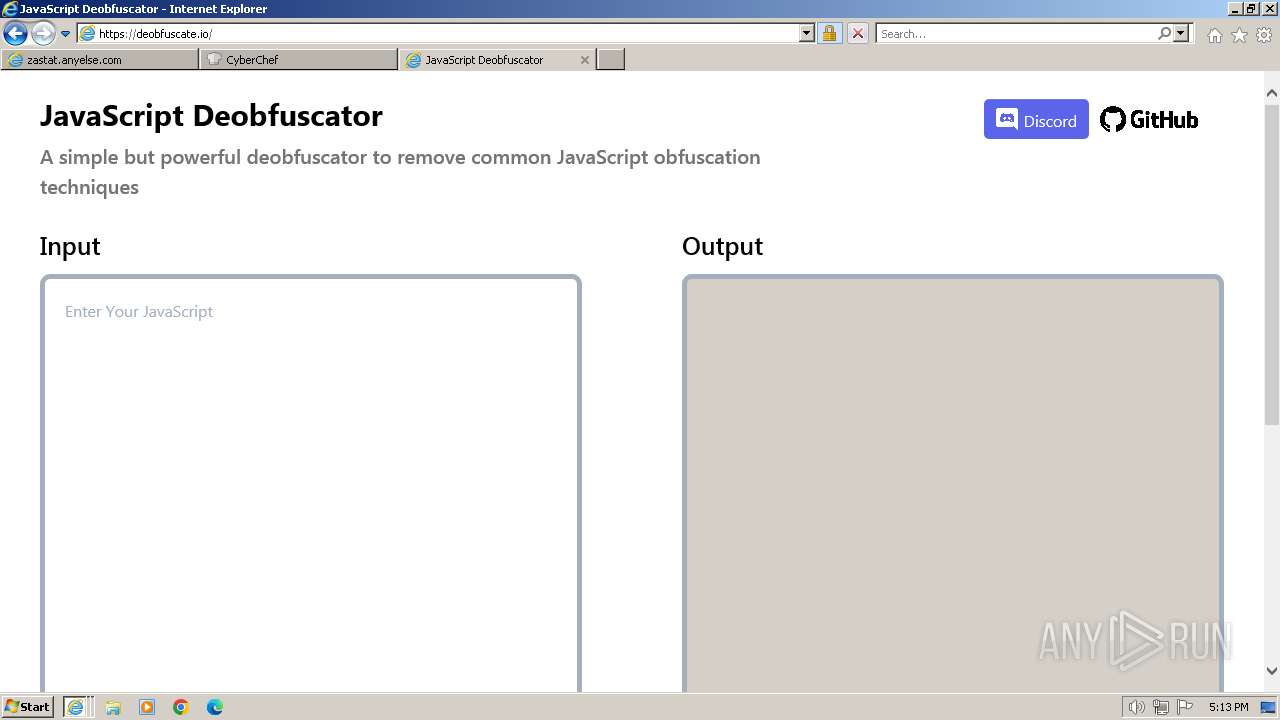
Task: Click the GitHub octocat logo
Action: (x=1112, y=120)
